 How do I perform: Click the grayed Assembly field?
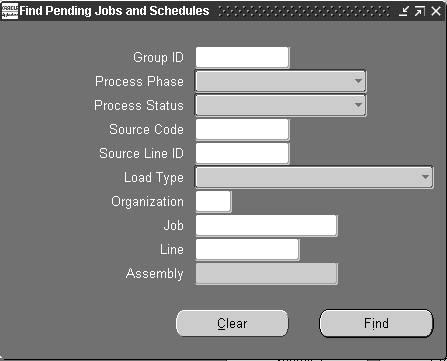[266, 273]
